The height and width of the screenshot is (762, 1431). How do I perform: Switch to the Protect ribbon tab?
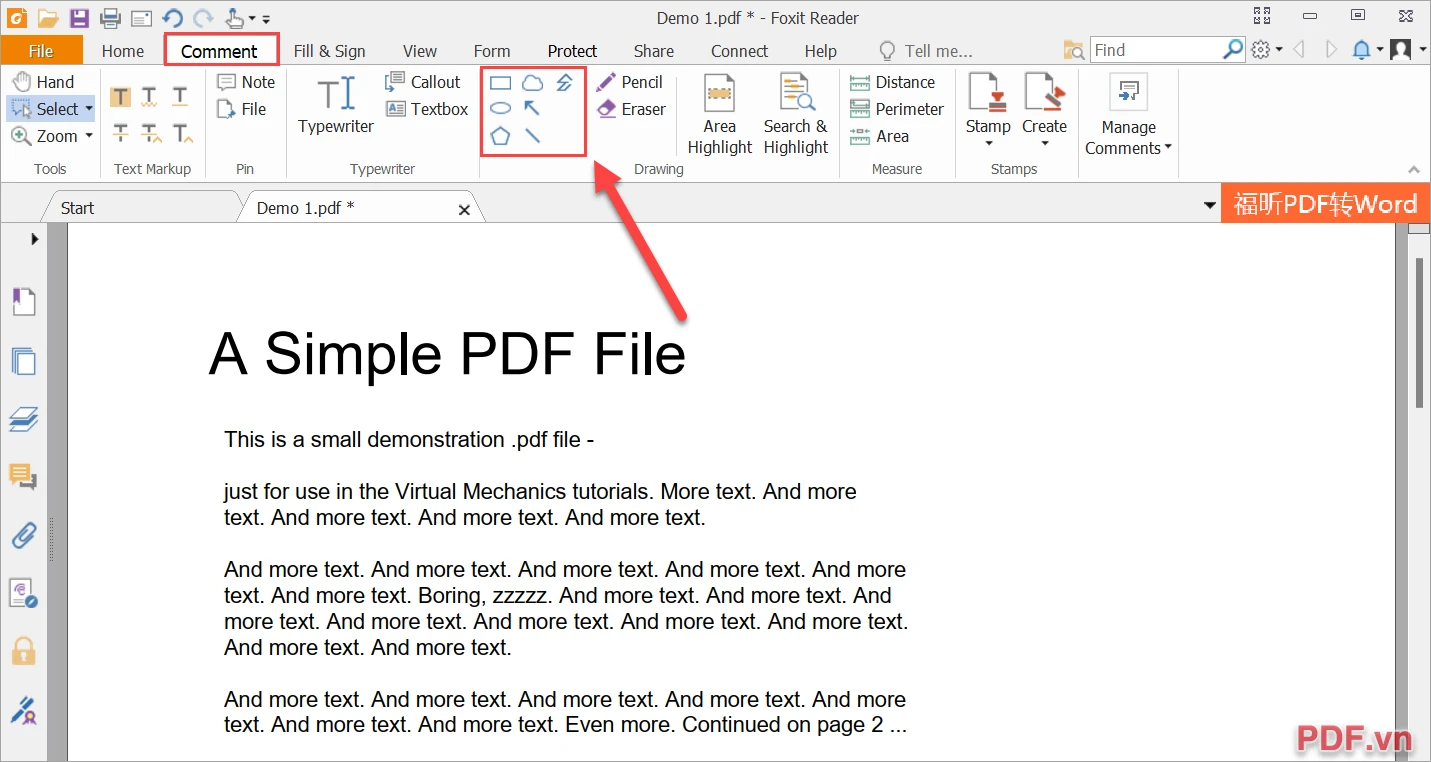[572, 50]
